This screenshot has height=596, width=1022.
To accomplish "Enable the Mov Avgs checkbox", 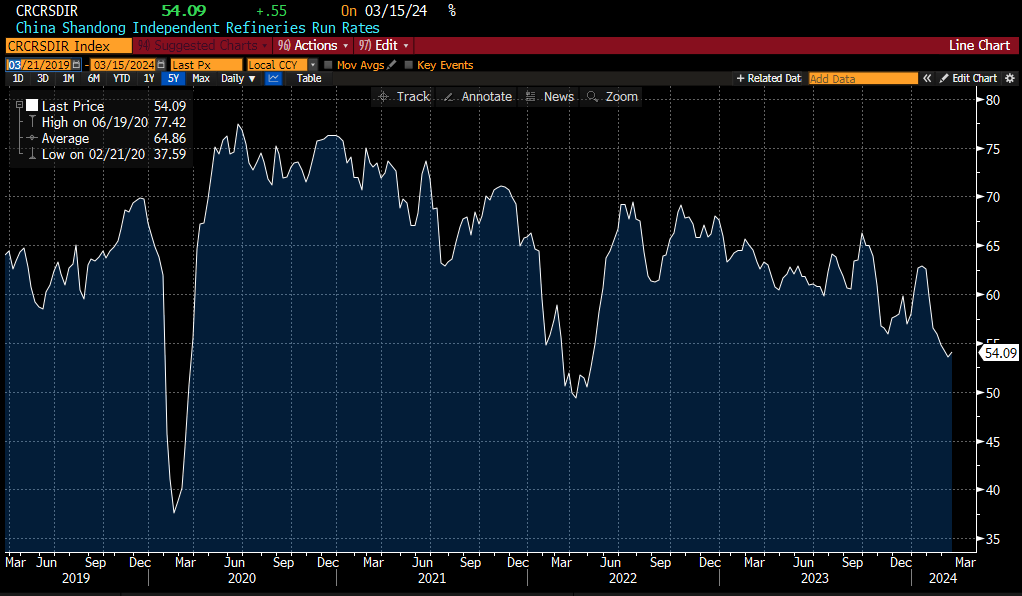I will pyautogui.click(x=328, y=65).
